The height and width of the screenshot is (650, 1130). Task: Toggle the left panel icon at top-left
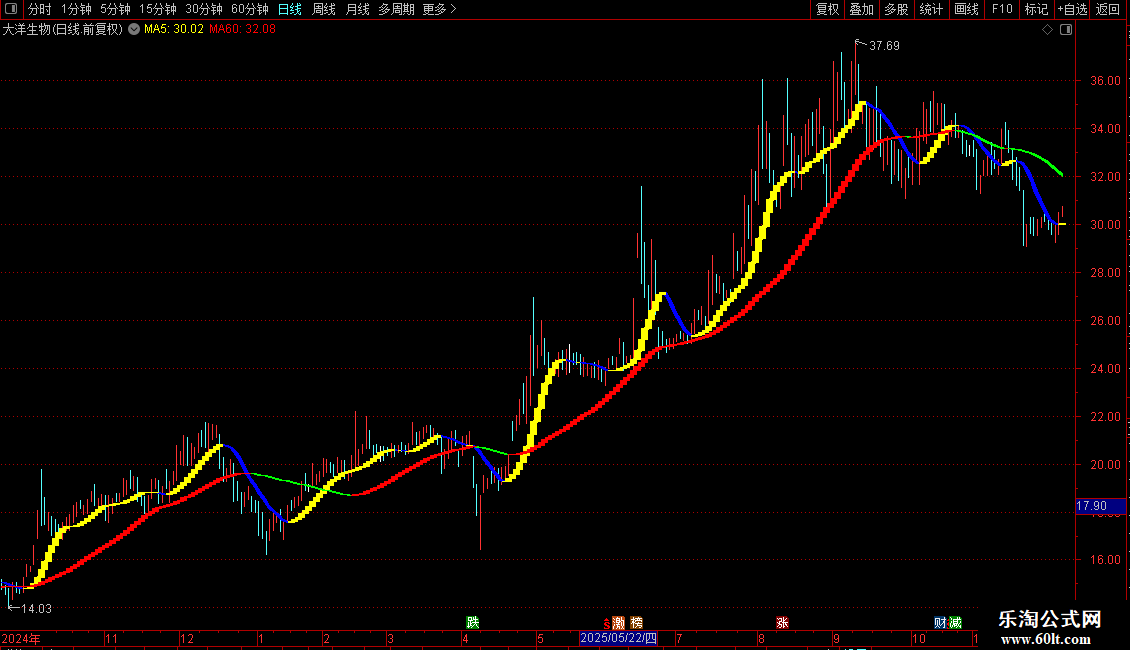11,9
